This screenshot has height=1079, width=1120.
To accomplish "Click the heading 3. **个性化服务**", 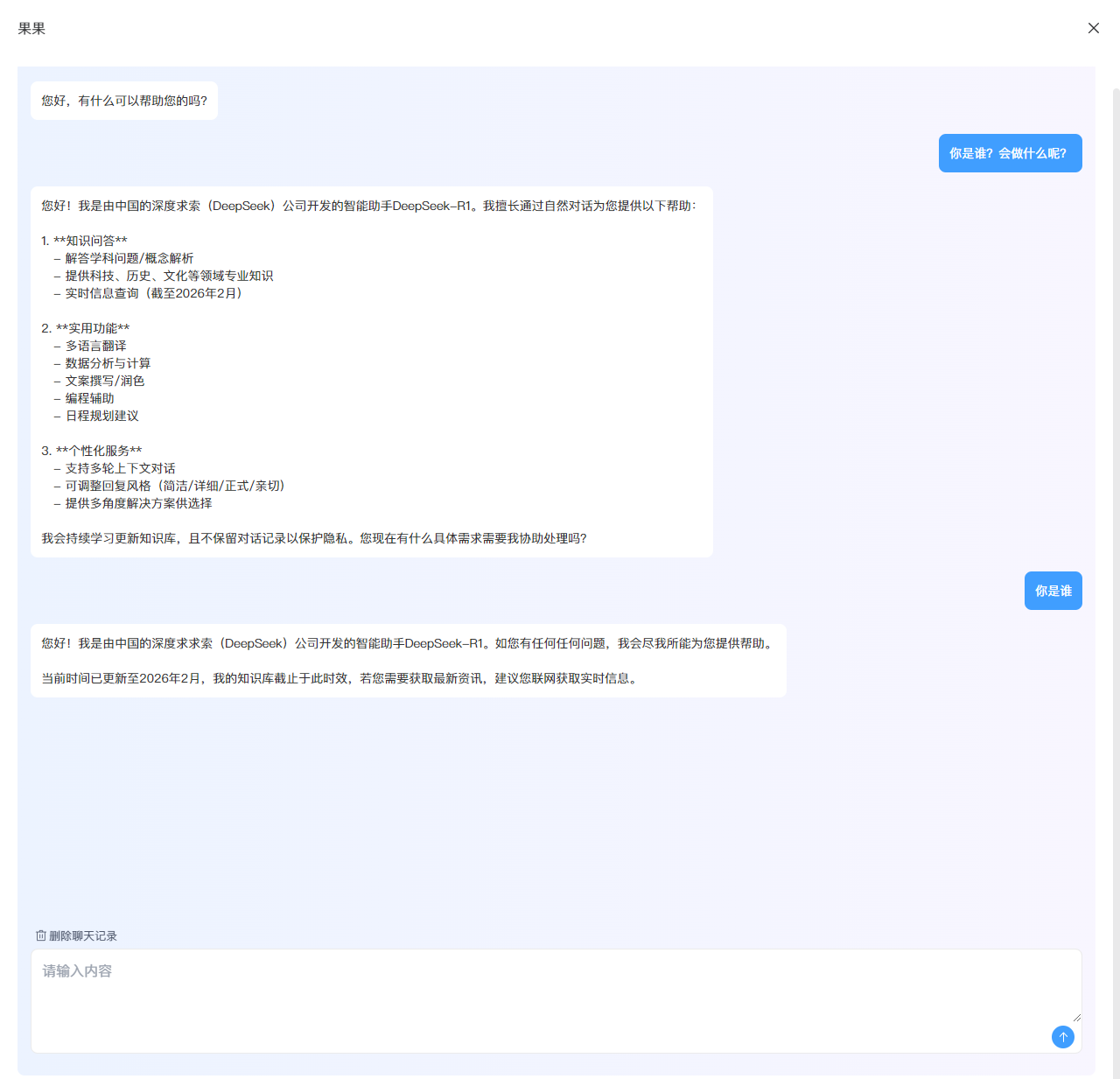I will 92,451.
